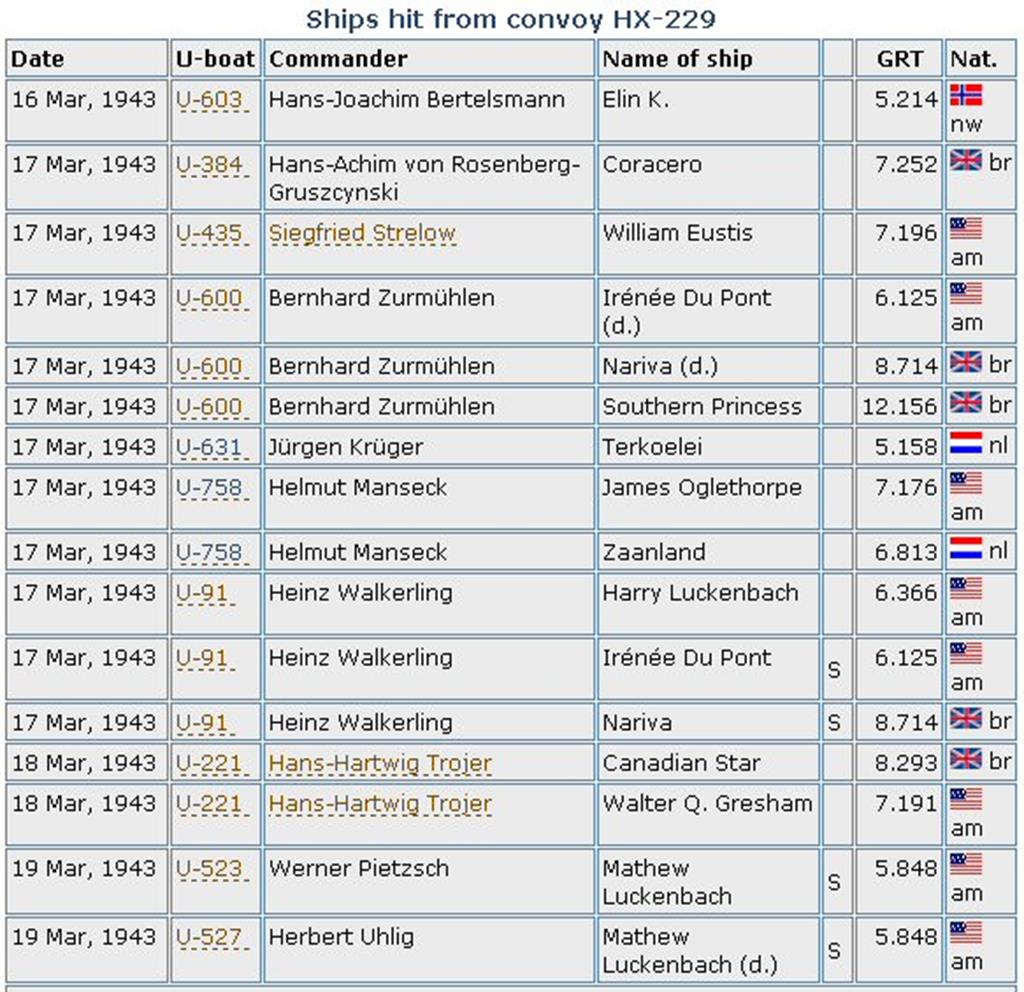Click the American flag for Walter Q. Gresham
Screen dimensions: 1024x992
965,800
